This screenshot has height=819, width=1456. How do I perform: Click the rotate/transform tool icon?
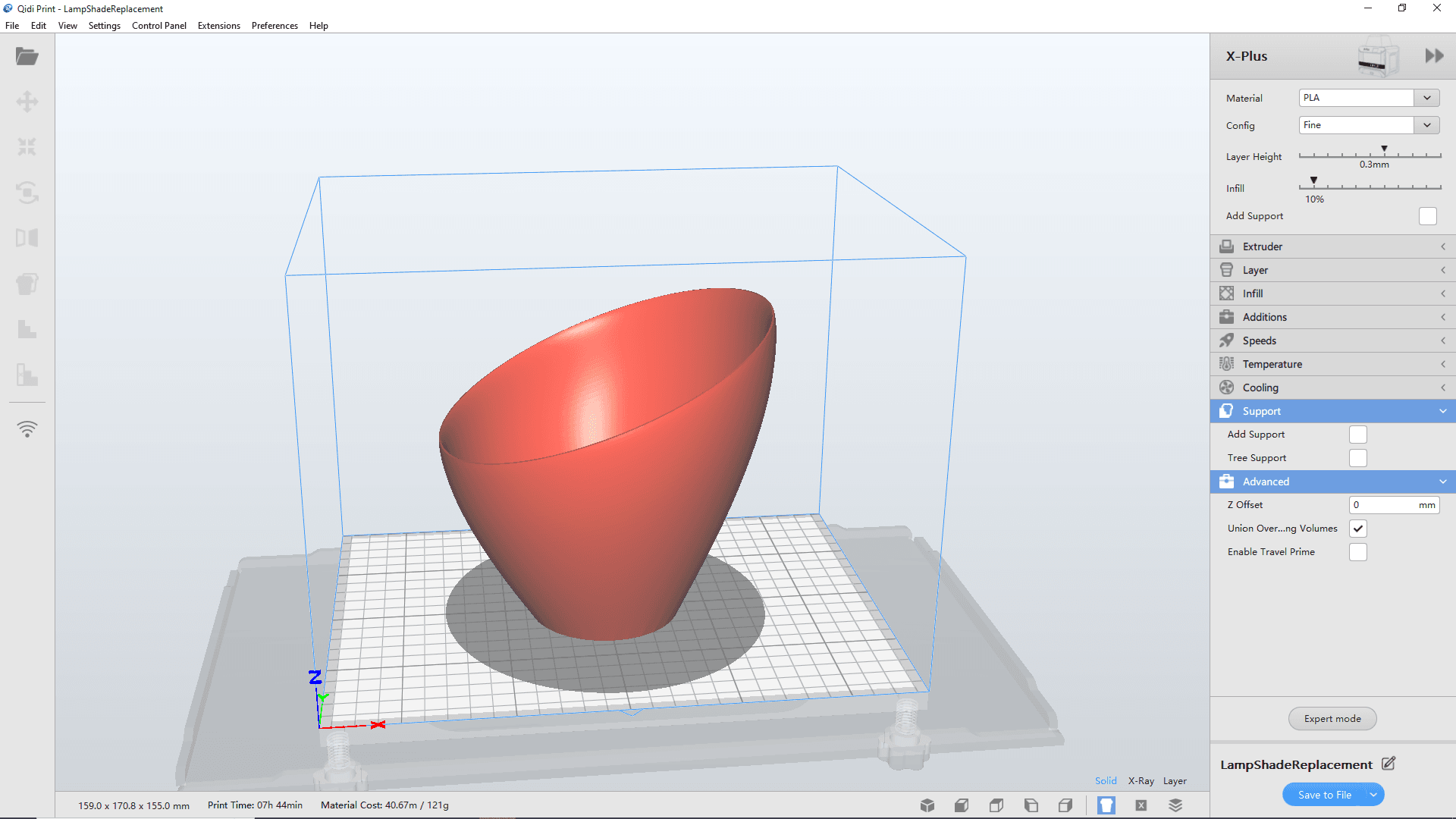27,192
